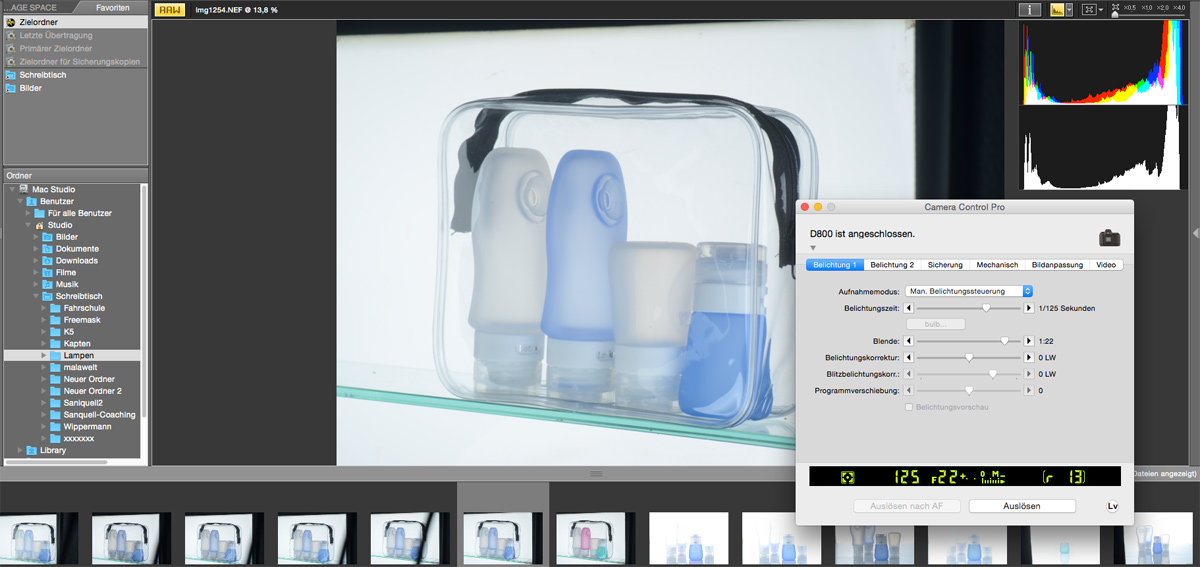Click the RAW format badge
This screenshot has width=1200, height=567.
[x=170, y=9]
